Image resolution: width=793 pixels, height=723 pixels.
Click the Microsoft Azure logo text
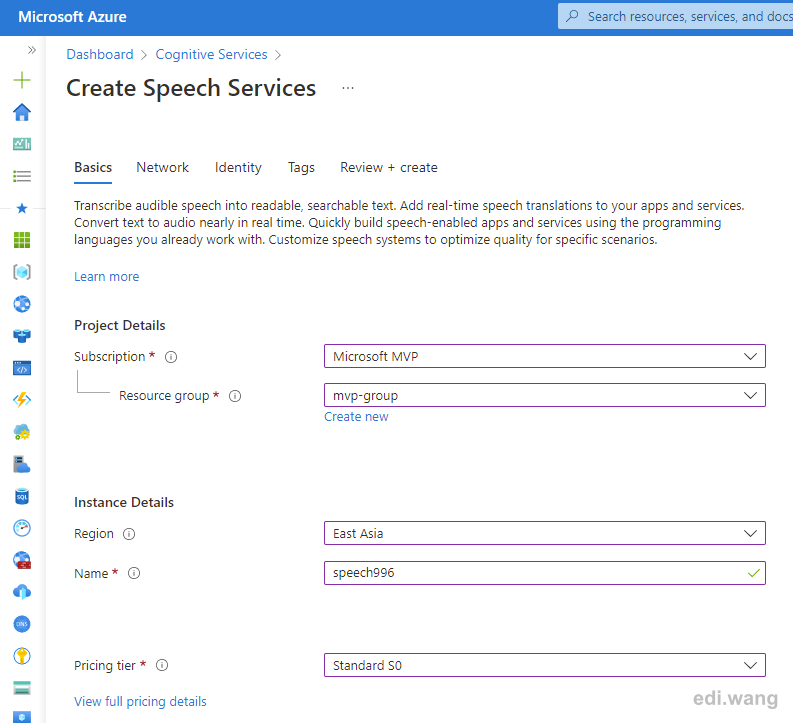[72, 17]
